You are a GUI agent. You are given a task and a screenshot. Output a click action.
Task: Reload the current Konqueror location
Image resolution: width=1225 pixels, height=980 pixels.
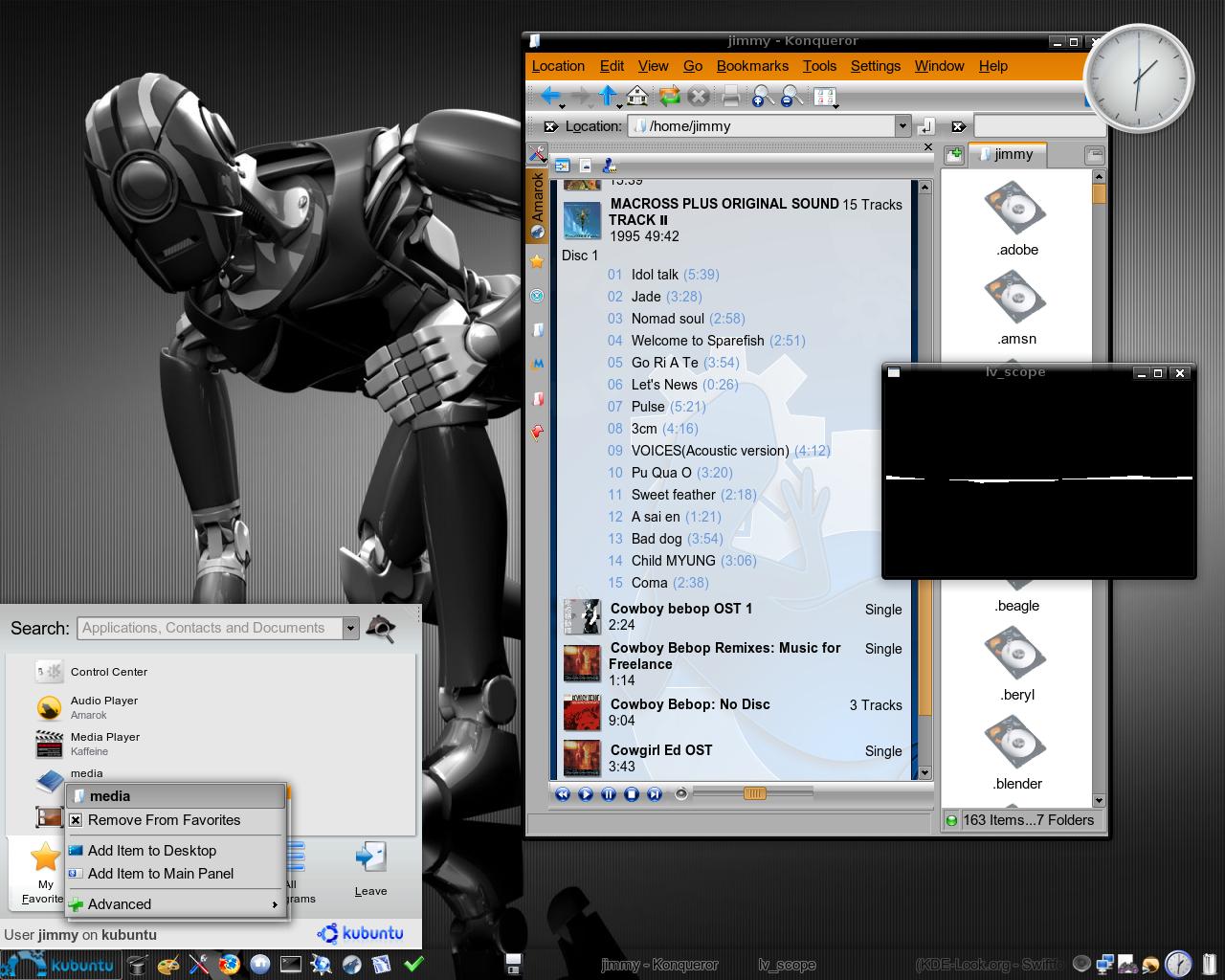(669, 96)
